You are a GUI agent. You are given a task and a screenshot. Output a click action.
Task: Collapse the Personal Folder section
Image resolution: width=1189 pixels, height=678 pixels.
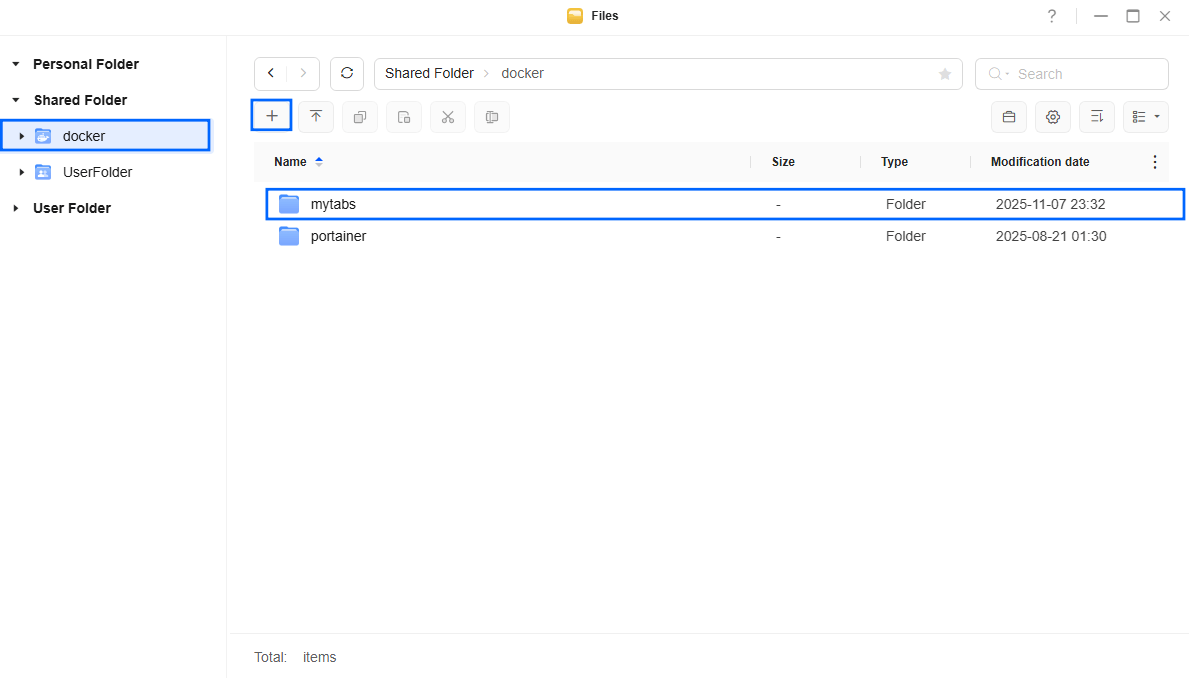tap(16, 64)
